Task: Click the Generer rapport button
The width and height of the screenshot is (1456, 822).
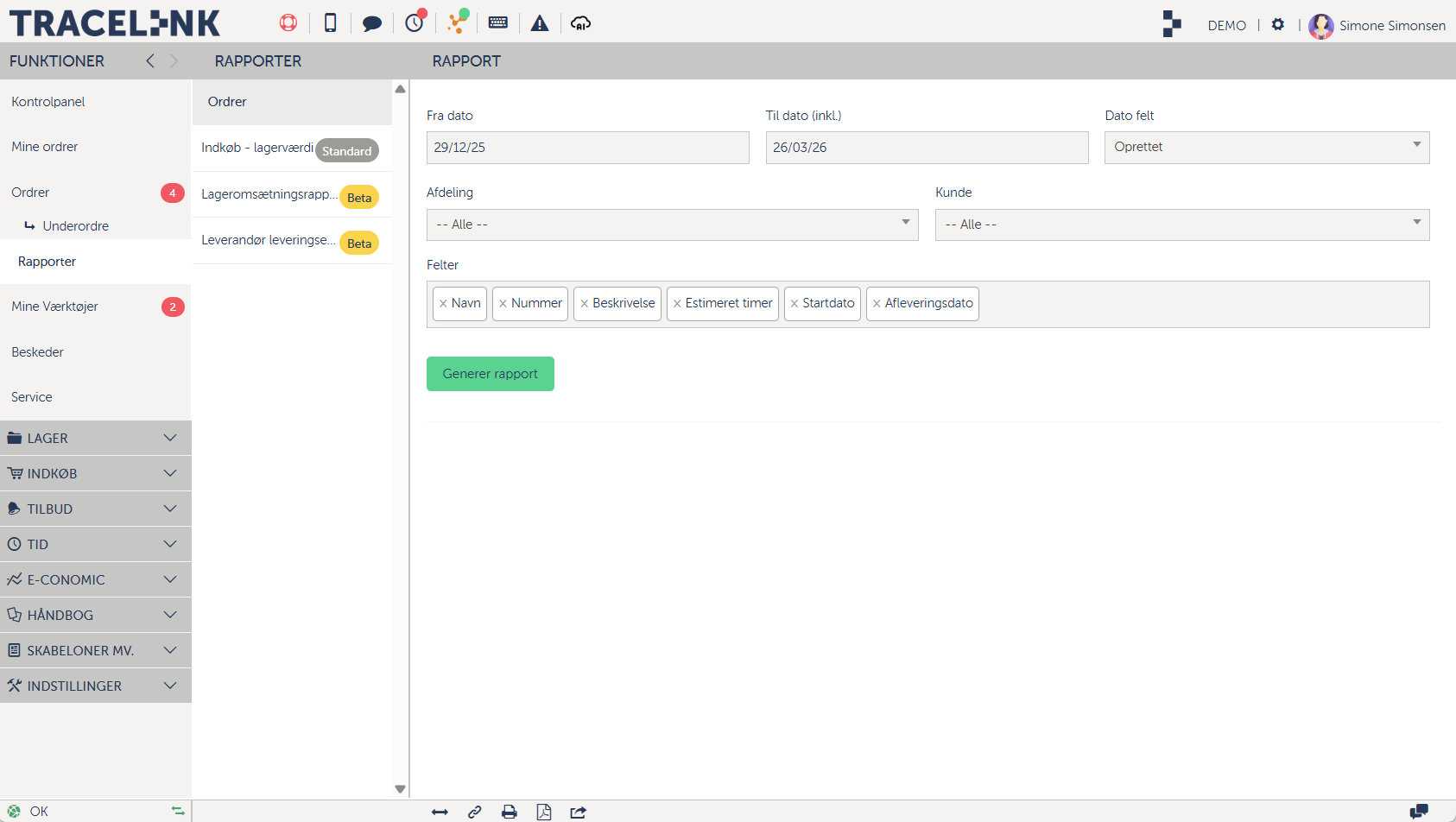Action: coord(490,374)
